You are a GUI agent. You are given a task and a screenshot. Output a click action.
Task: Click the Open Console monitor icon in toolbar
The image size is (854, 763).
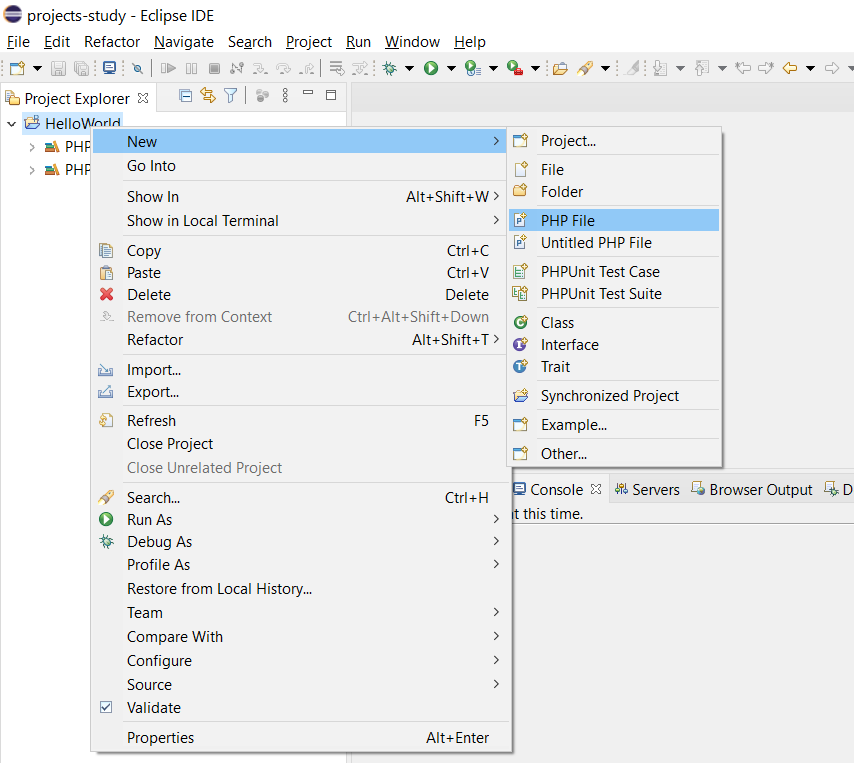click(x=109, y=68)
